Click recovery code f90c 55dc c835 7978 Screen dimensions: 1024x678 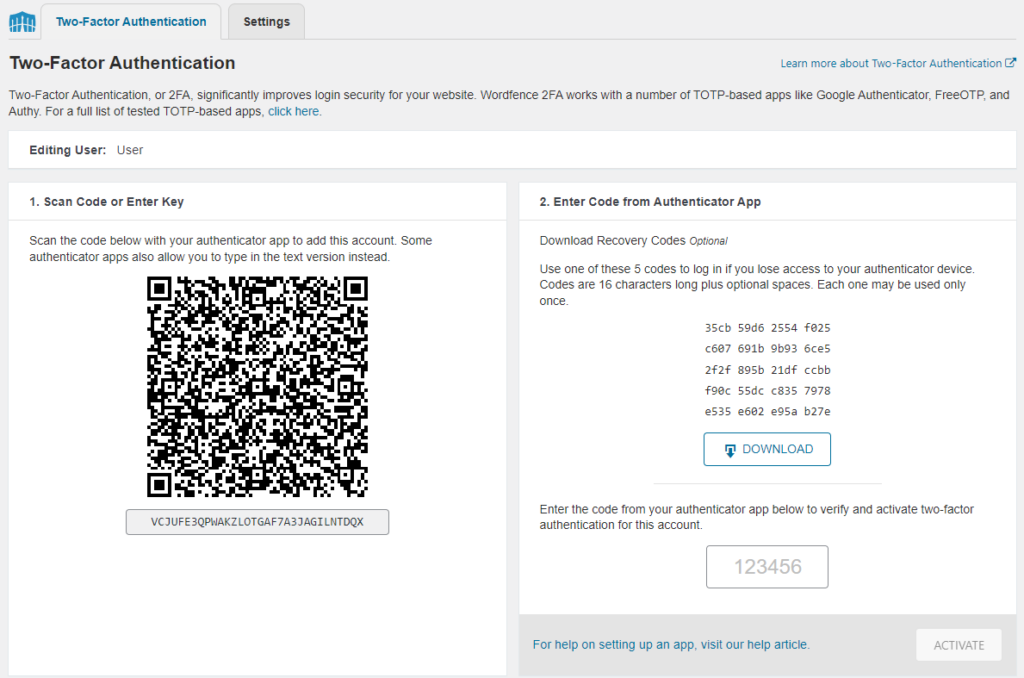click(767, 391)
